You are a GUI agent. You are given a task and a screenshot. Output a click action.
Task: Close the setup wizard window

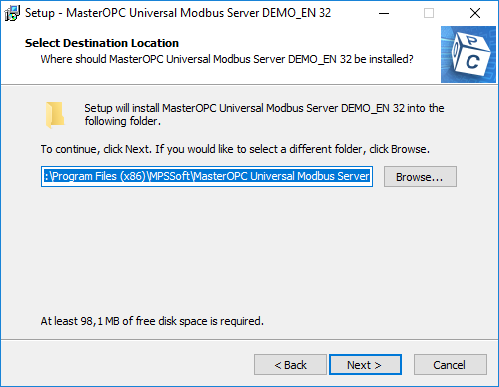pyautogui.click(x=475, y=13)
